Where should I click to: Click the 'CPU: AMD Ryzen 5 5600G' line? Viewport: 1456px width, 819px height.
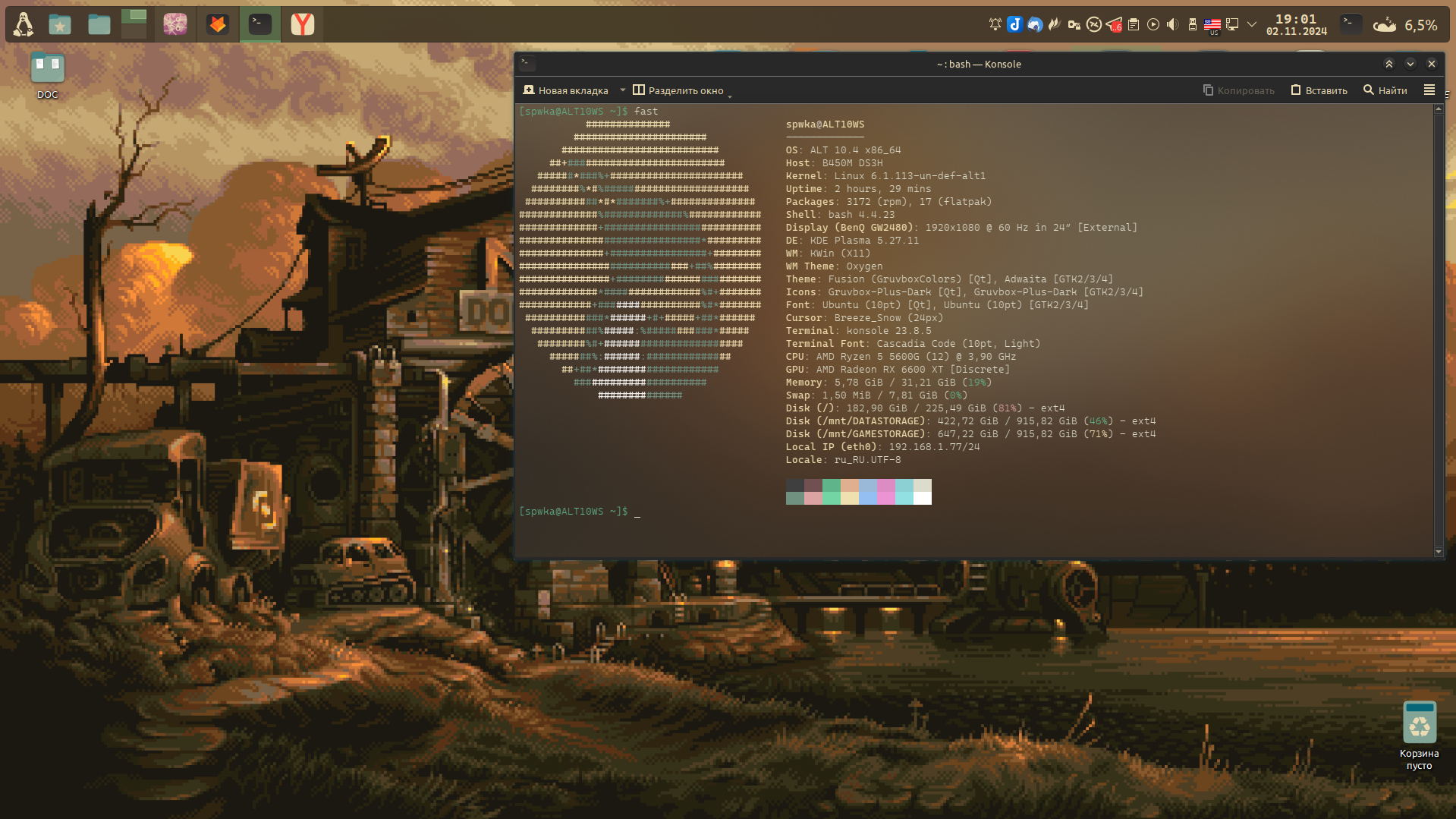(x=901, y=357)
